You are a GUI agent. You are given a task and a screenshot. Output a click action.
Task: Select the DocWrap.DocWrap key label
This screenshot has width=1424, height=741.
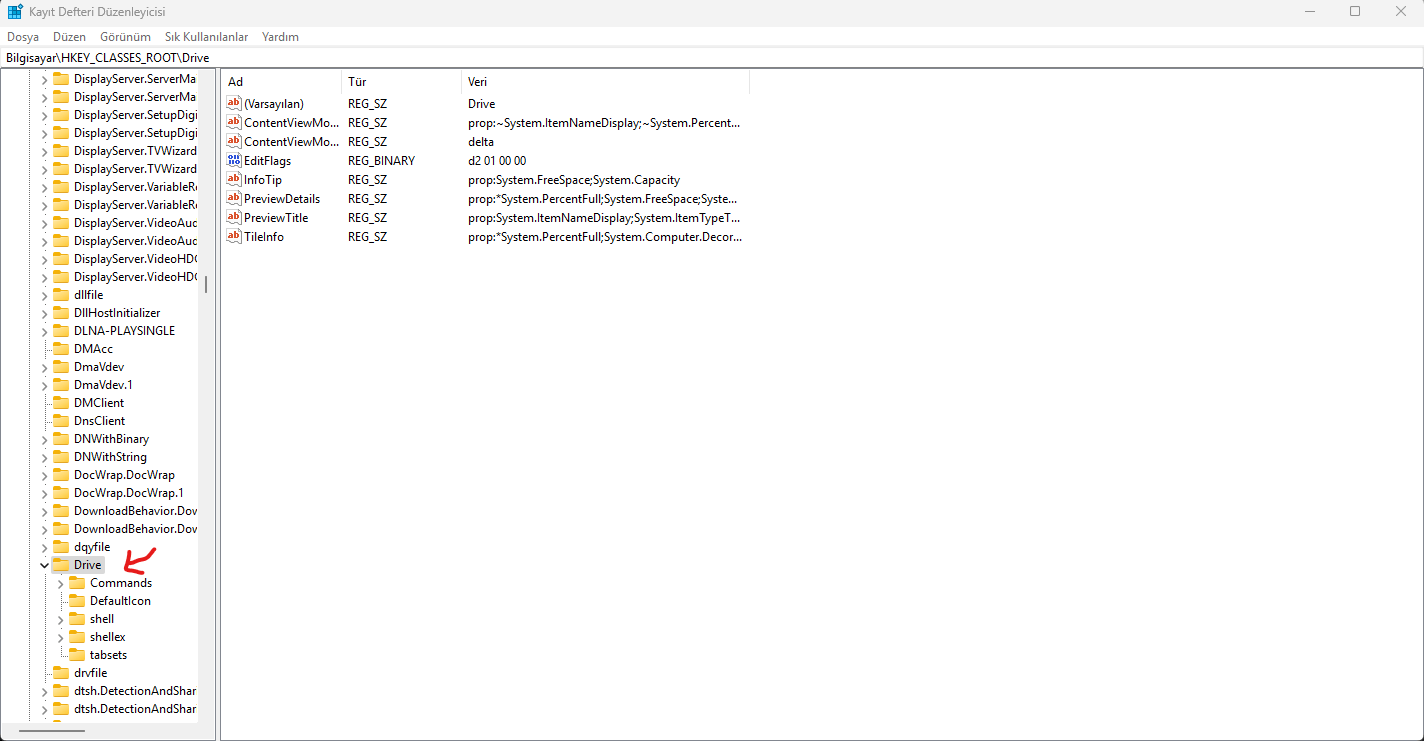[x=124, y=475]
